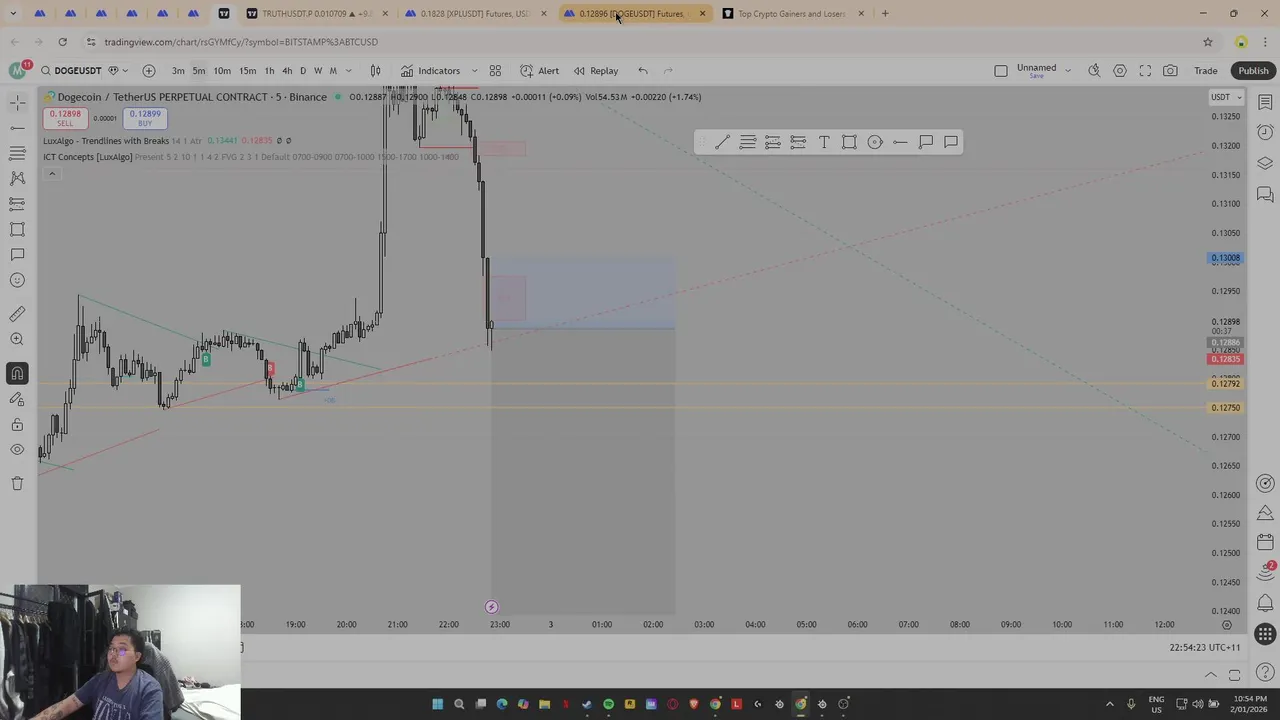Expand the Unnamed layout dropdown
Viewport: 1280px width, 720px height.
pos(1068,71)
